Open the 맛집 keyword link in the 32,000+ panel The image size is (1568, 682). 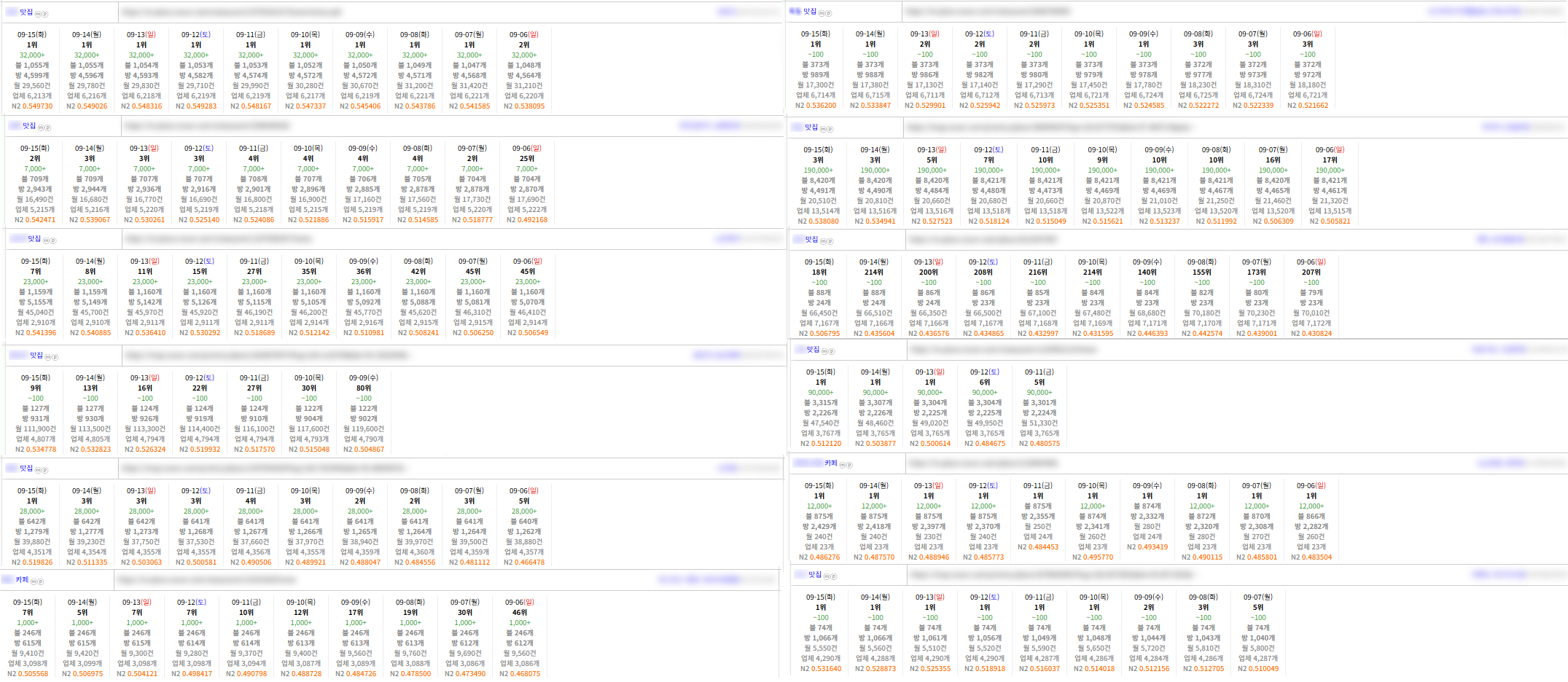pos(26,12)
